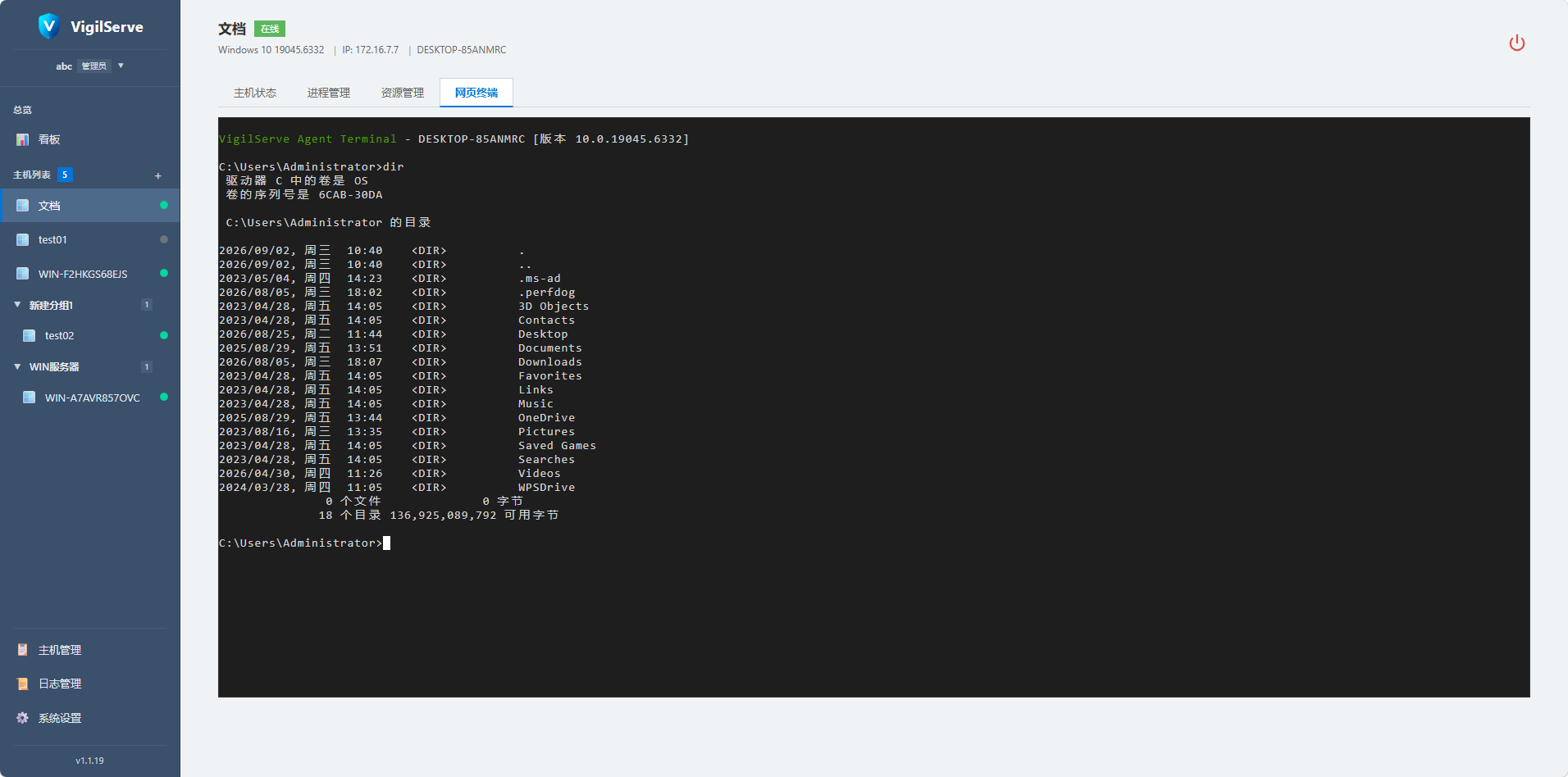The image size is (1568, 777).
Task: Click the Videos directory entry in terminal
Action: tap(540, 474)
